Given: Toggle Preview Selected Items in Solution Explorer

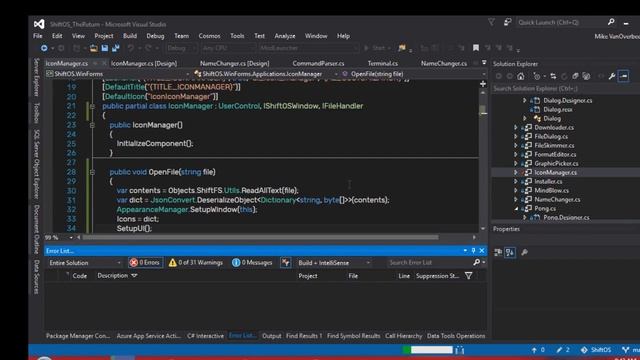Looking at the screenshot, I should click(x=623, y=76).
